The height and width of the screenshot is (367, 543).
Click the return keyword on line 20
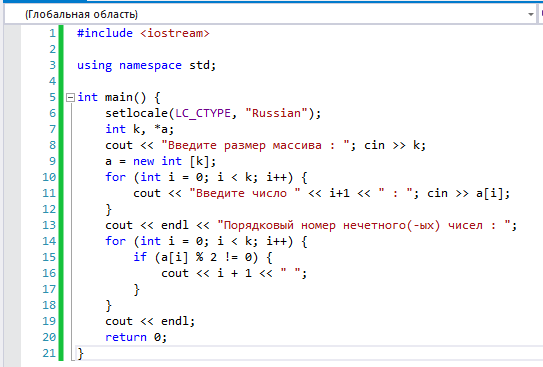click(x=126, y=337)
